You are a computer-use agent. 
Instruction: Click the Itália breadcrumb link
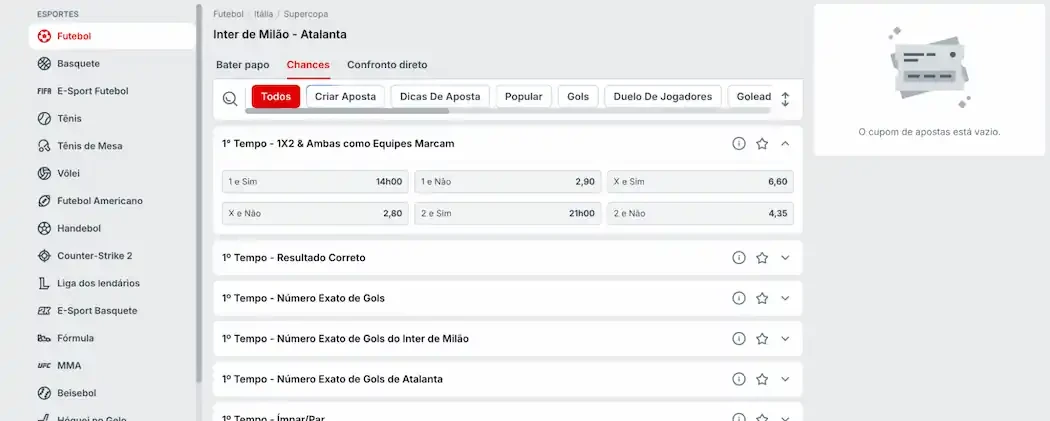[264, 14]
